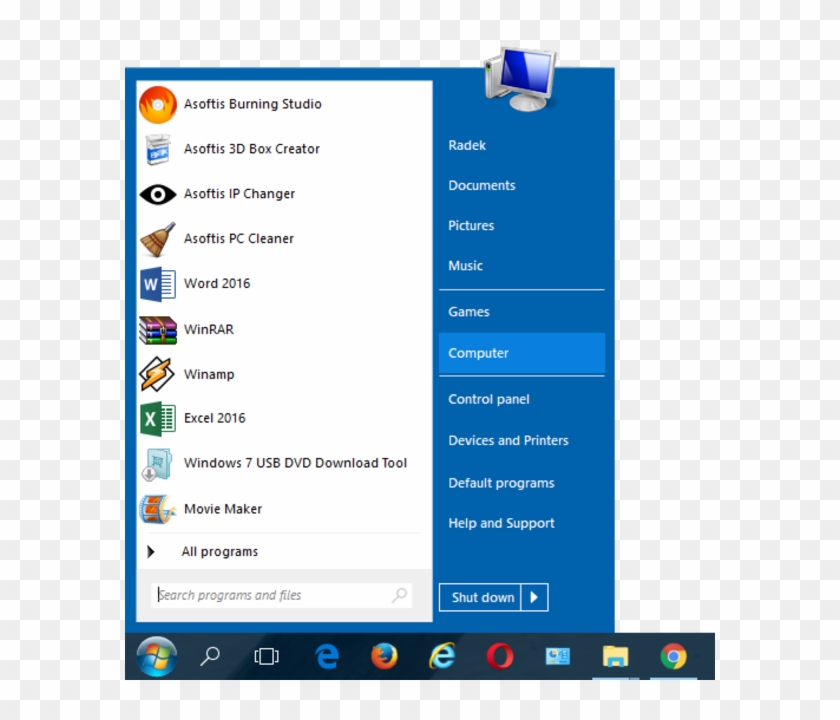Click the Movie Maker label
The height and width of the screenshot is (720, 840).
pyautogui.click(x=223, y=509)
